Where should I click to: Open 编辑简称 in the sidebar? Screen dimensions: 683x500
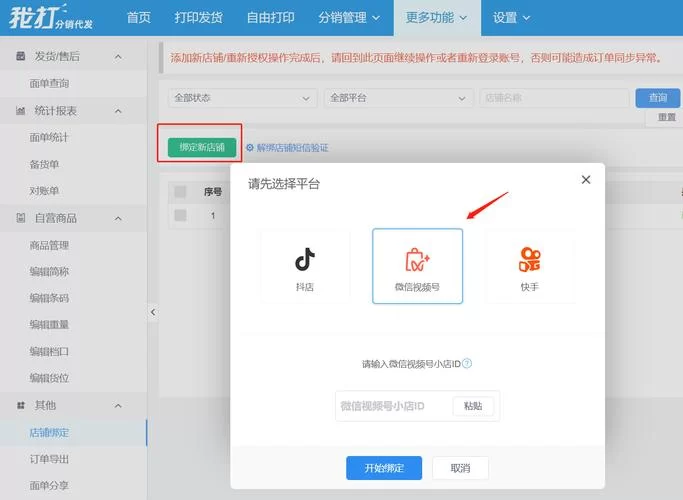click(49, 272)
